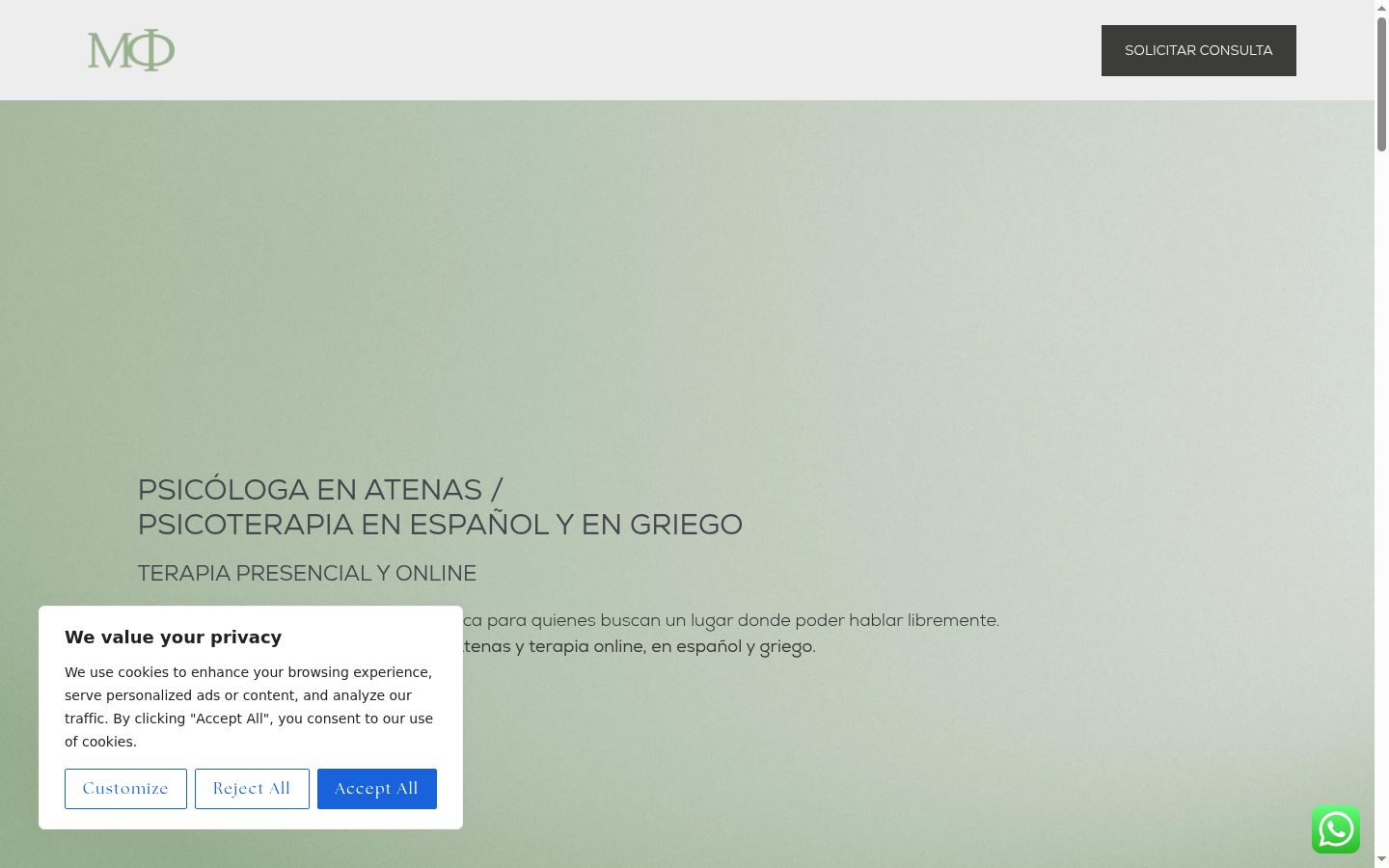Image resolution: width=1389 pixels, height=868 pixels.
Task: Click the scrollbar up arrow
Action: pyautogui.click(x=1381, y=7)
